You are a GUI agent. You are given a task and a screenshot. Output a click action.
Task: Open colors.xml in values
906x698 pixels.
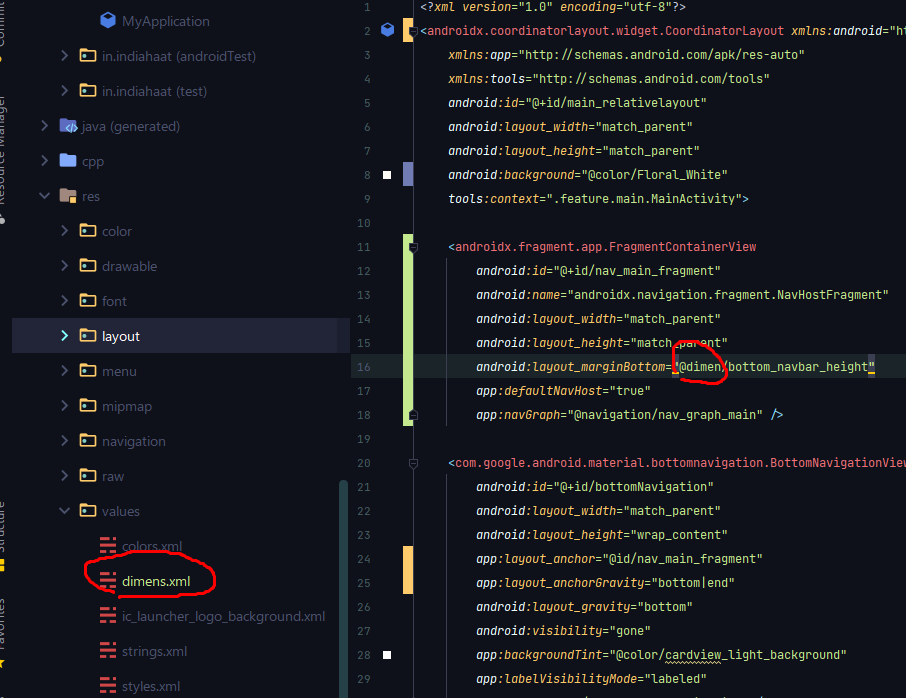(152, 546)
